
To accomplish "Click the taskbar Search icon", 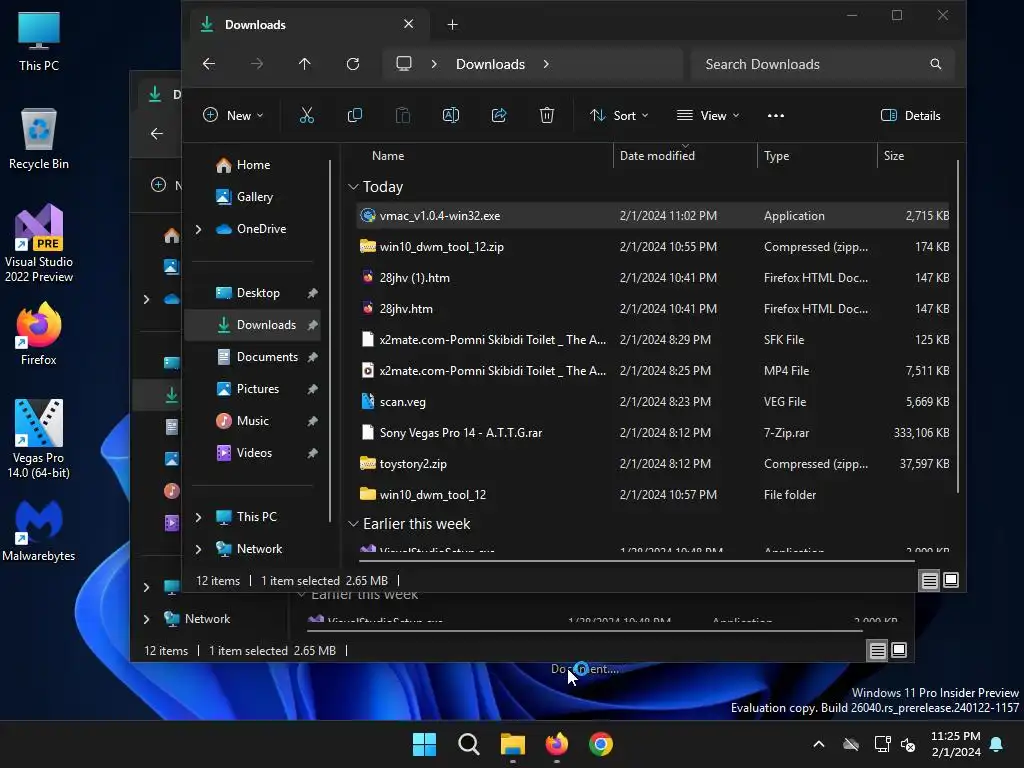I will [469, 744].
